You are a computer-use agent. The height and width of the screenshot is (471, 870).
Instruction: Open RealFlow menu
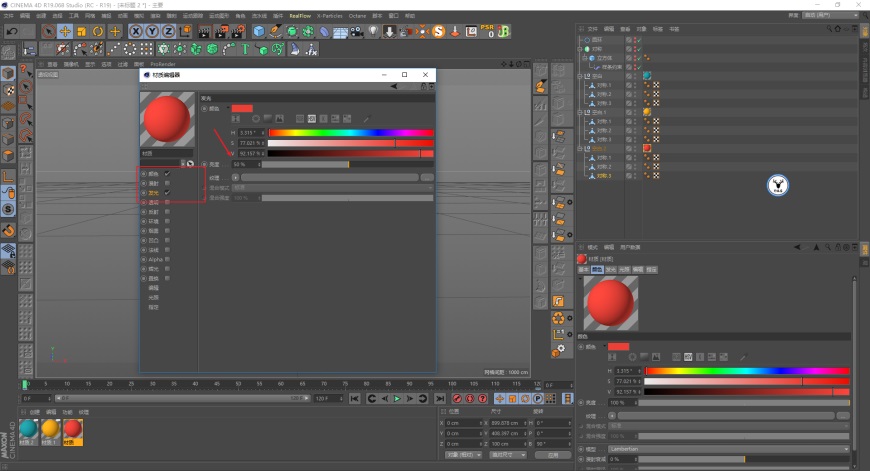click(300, 16)
